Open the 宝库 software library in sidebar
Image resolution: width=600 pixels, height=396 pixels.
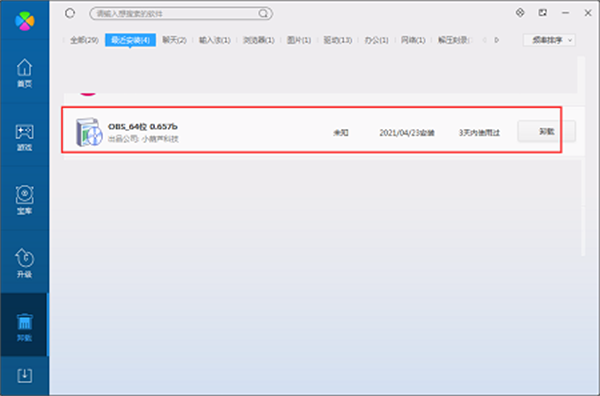24,200
